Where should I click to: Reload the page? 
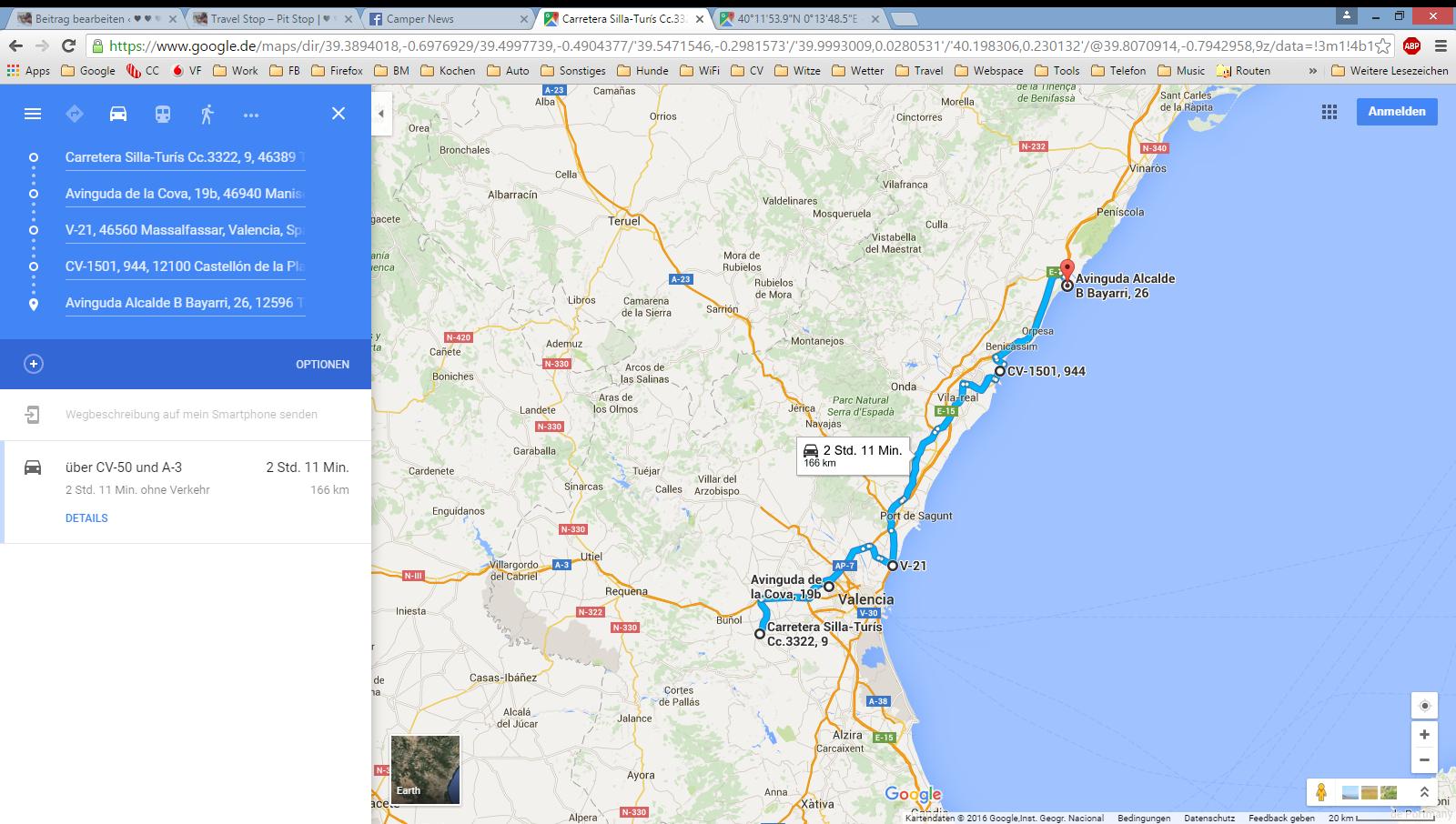pyautogui.click(x=68, y=45)
